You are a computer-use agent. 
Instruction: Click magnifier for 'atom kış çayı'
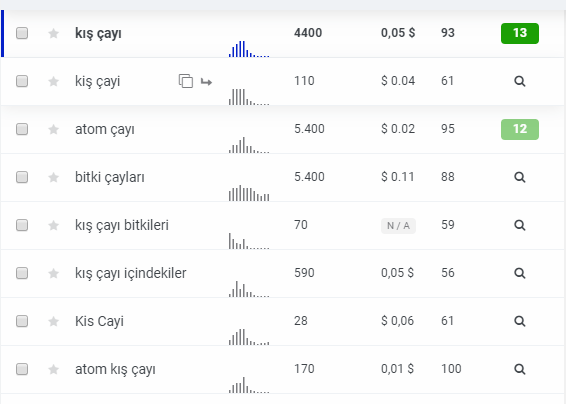coord(519,369)
